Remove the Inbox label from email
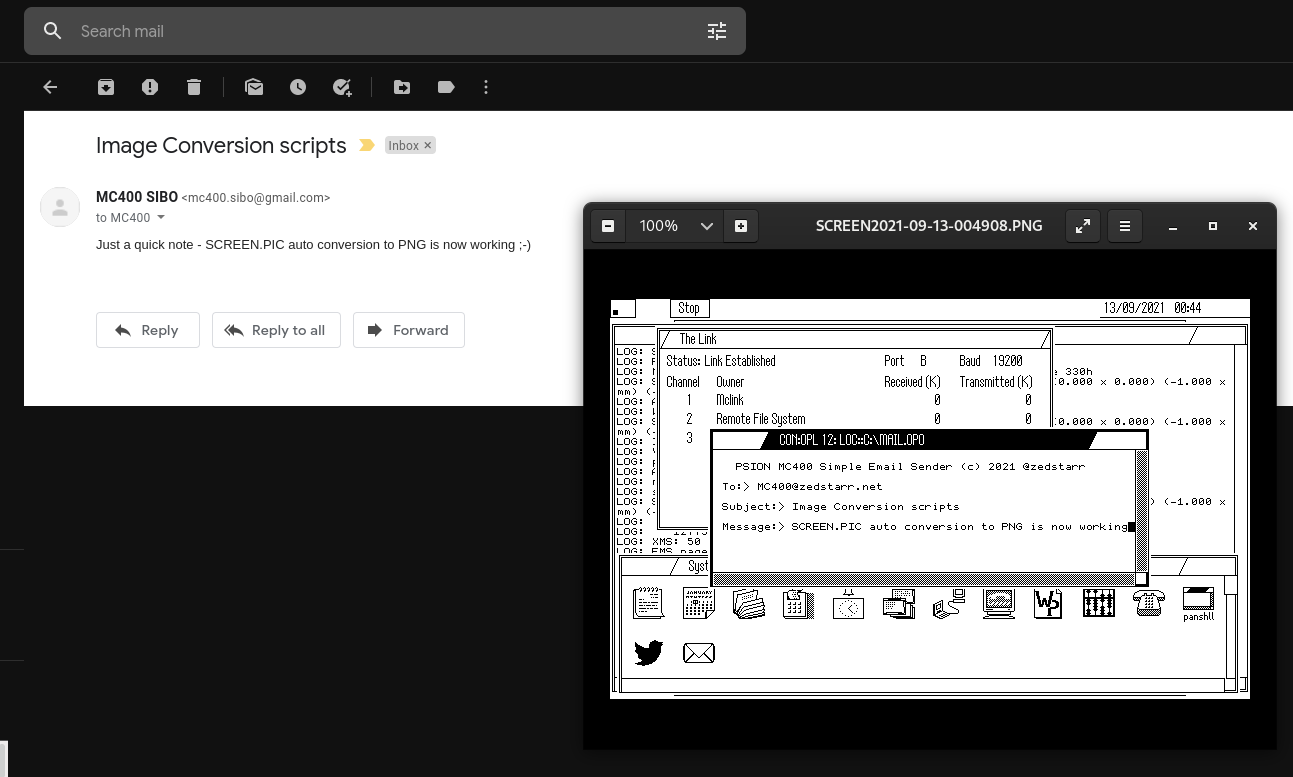Screen dimensions: 1293x777 tap(428, 146)
